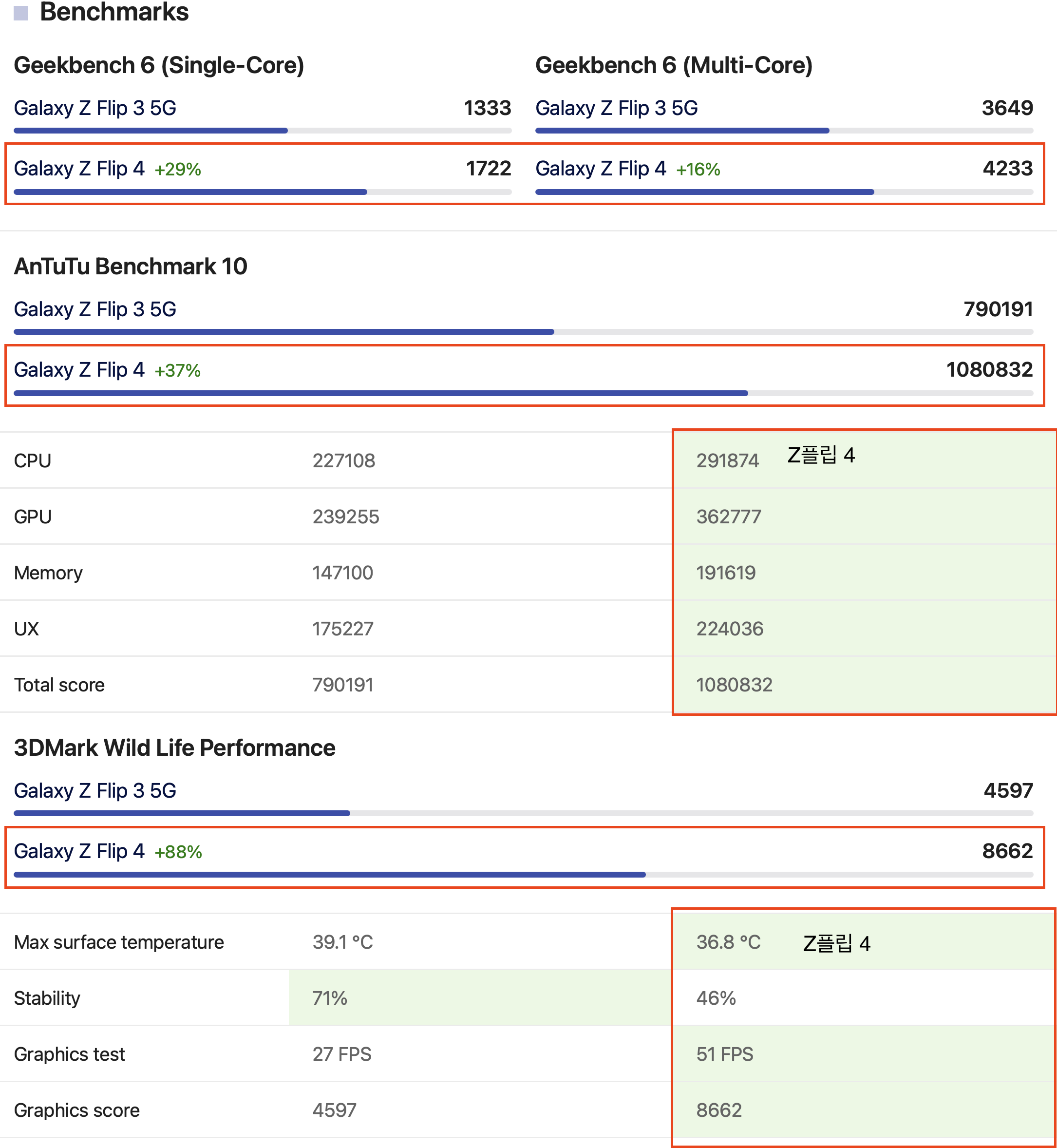Click the Max surface temperature row label
The height and width of the screenshot is (1148, 1057).
point(119,942)
